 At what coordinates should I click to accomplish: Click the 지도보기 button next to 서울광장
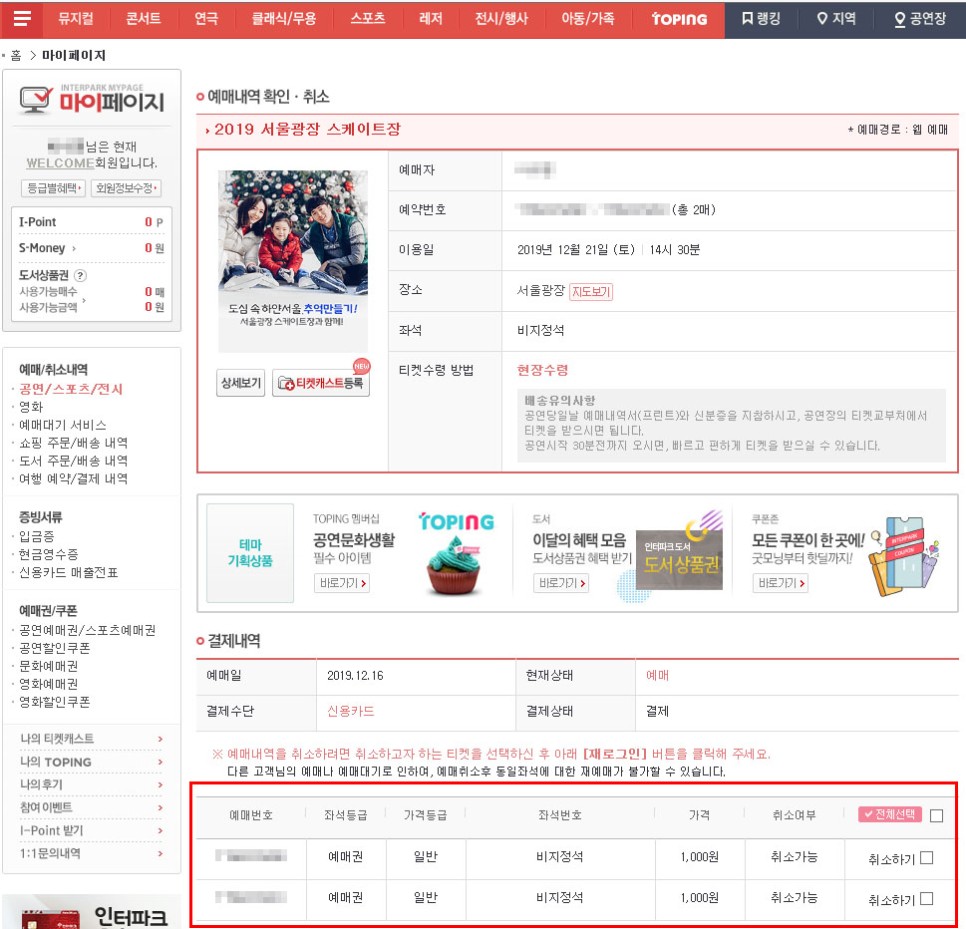(591, 291)
